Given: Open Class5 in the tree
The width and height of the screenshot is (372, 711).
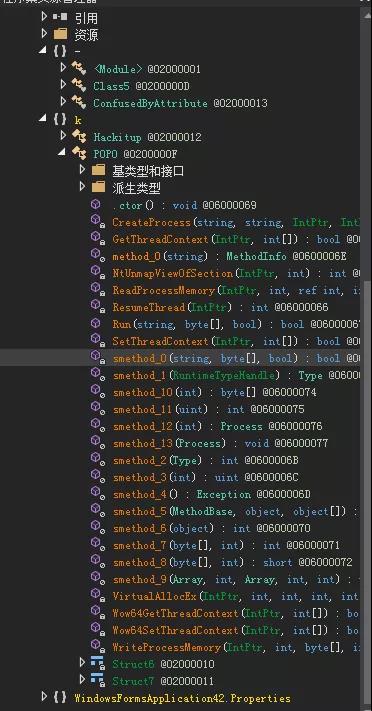Looking at the screenshot, I should click(112, 86).
